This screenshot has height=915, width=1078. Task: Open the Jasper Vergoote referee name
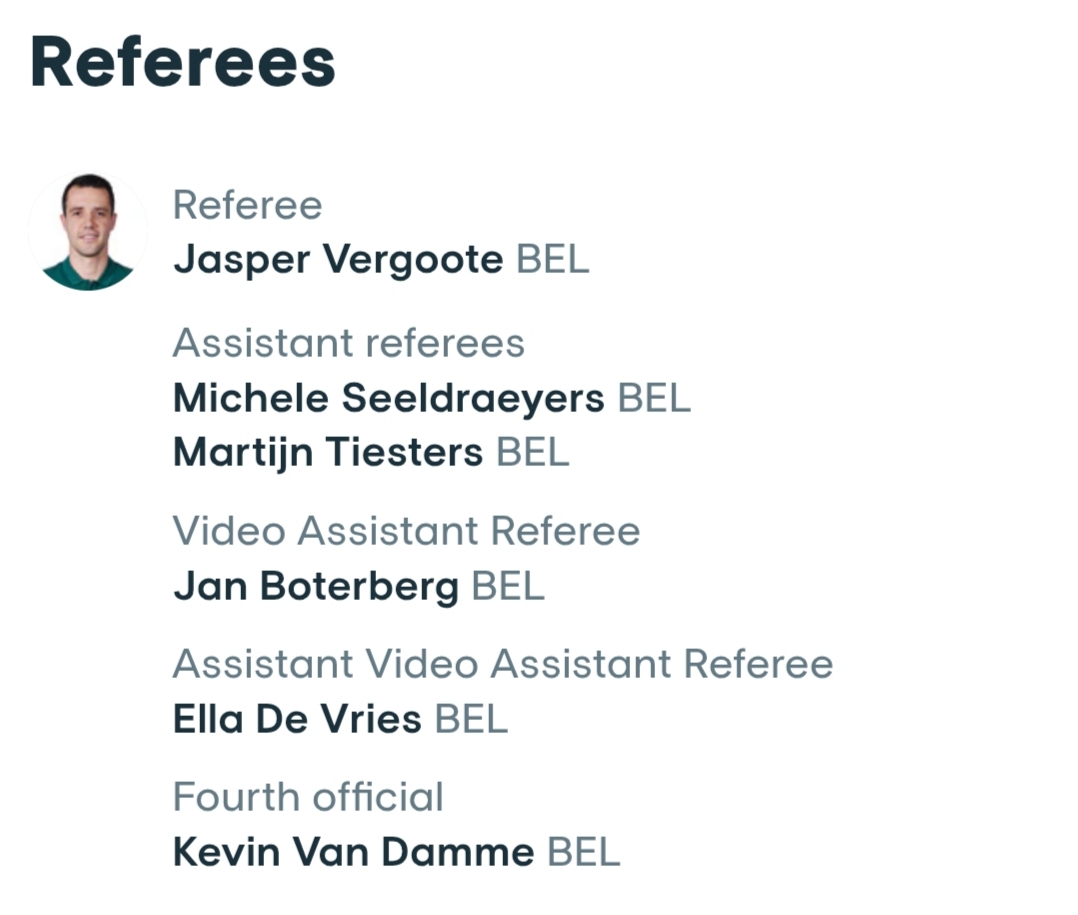tap(338, 260)
